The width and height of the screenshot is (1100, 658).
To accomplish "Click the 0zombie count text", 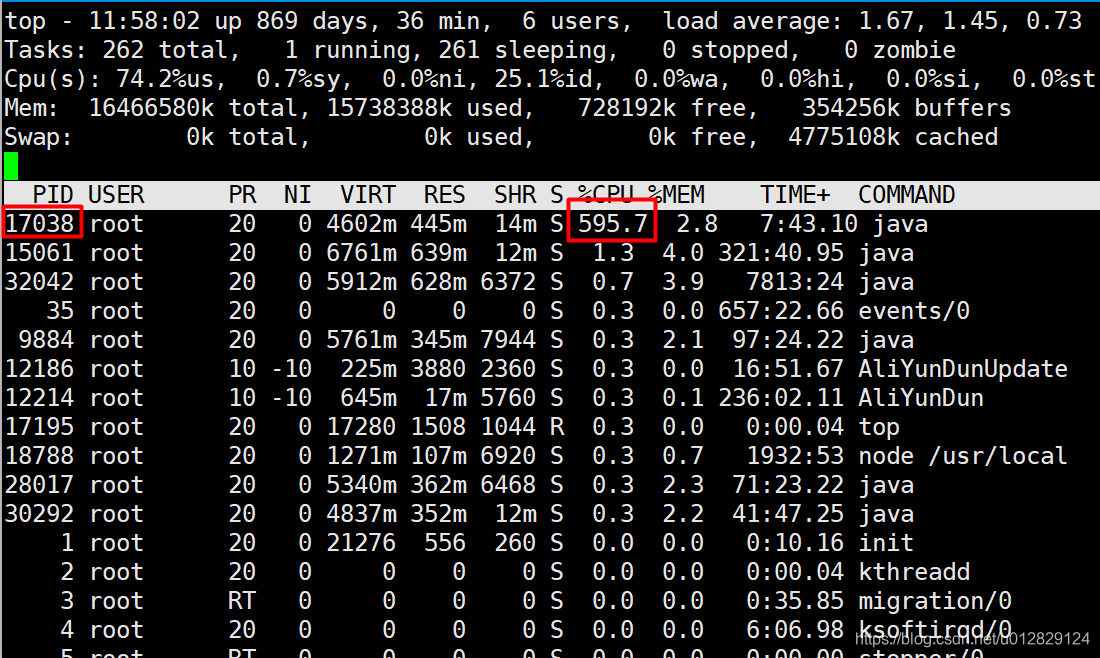I will [899, 50].
